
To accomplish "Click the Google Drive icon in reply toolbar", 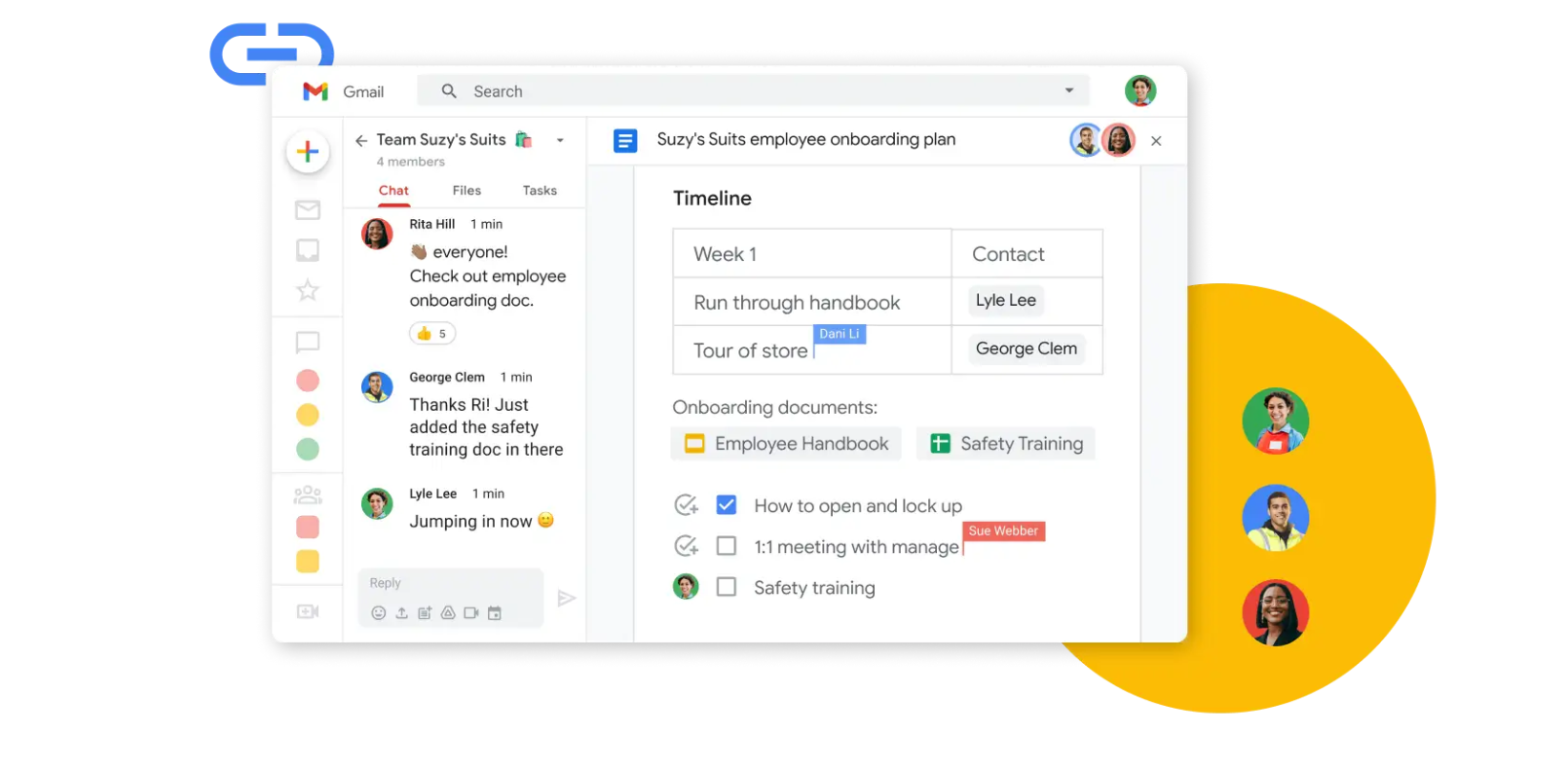I will [448, 613].
